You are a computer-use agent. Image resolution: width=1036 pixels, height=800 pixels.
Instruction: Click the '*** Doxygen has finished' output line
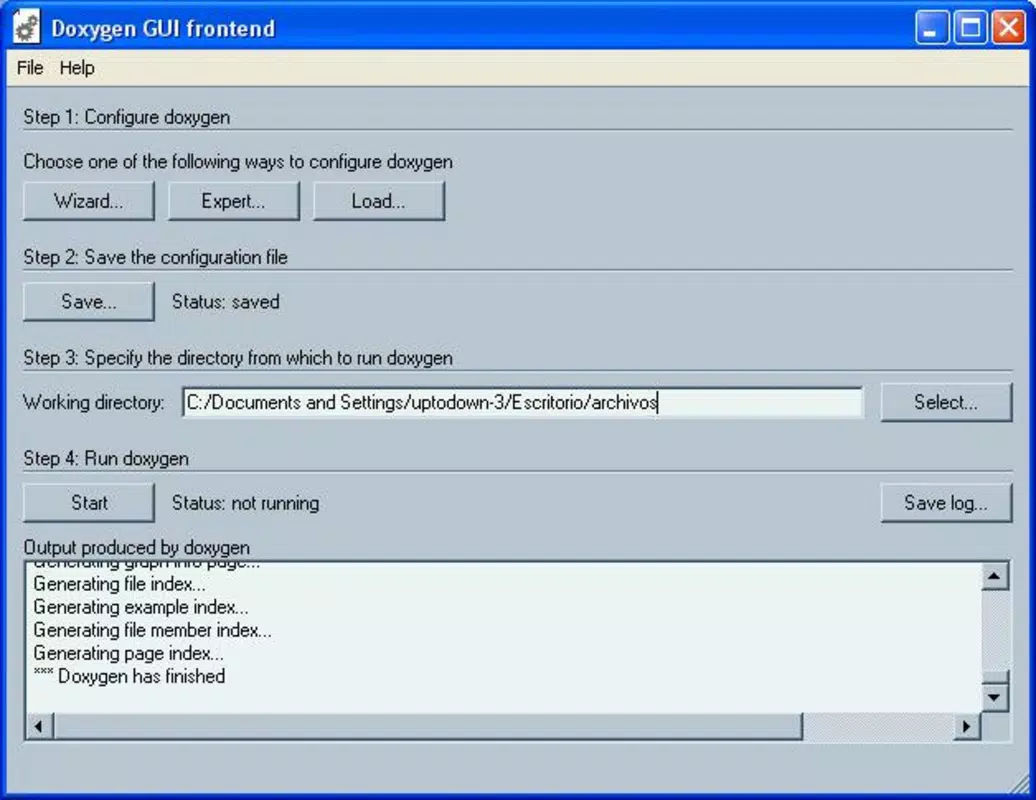pyautogui.click(x=129, y=676)
